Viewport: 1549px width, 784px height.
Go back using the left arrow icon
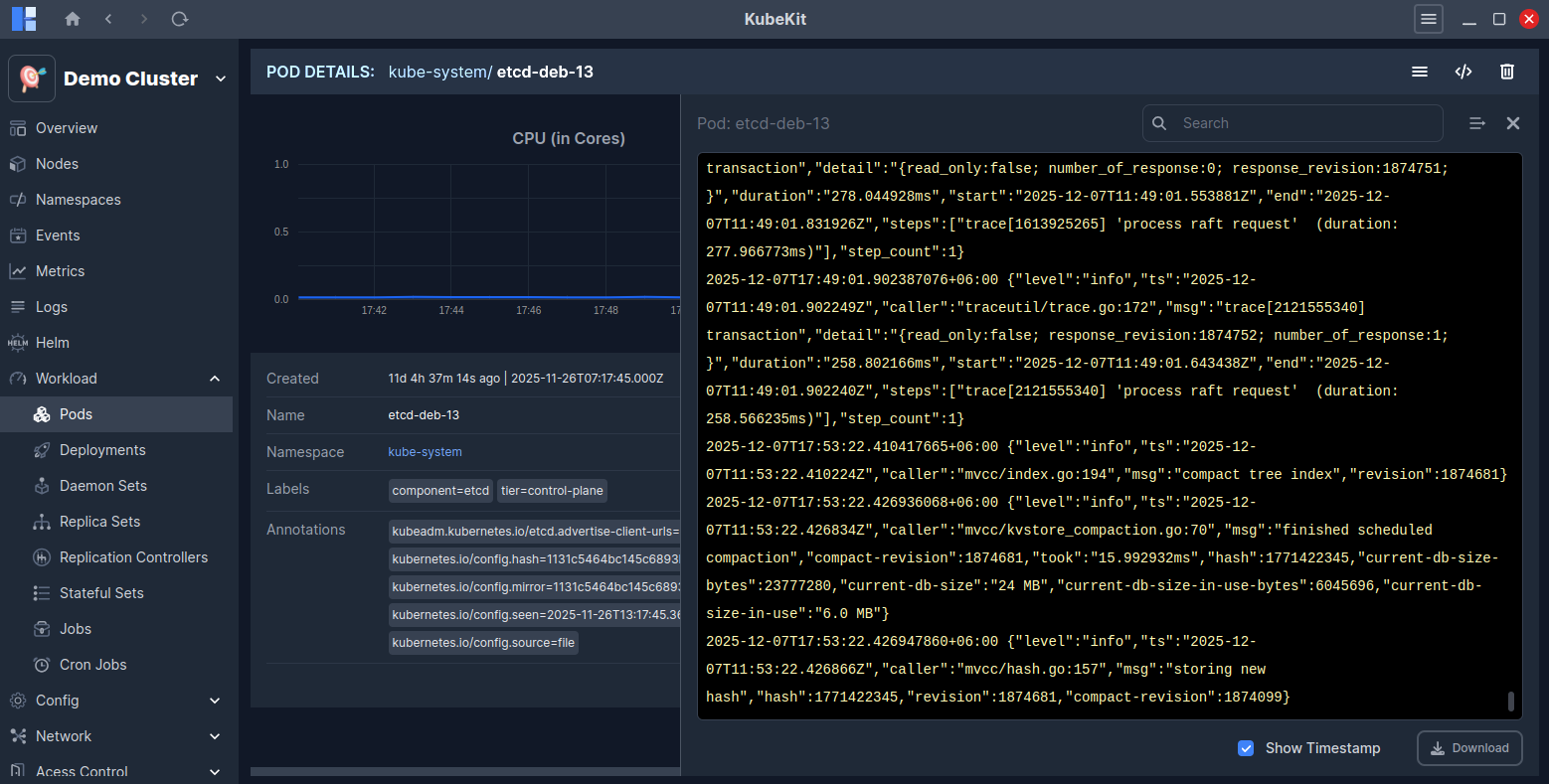pyautogui.click(x=108, y=19)
